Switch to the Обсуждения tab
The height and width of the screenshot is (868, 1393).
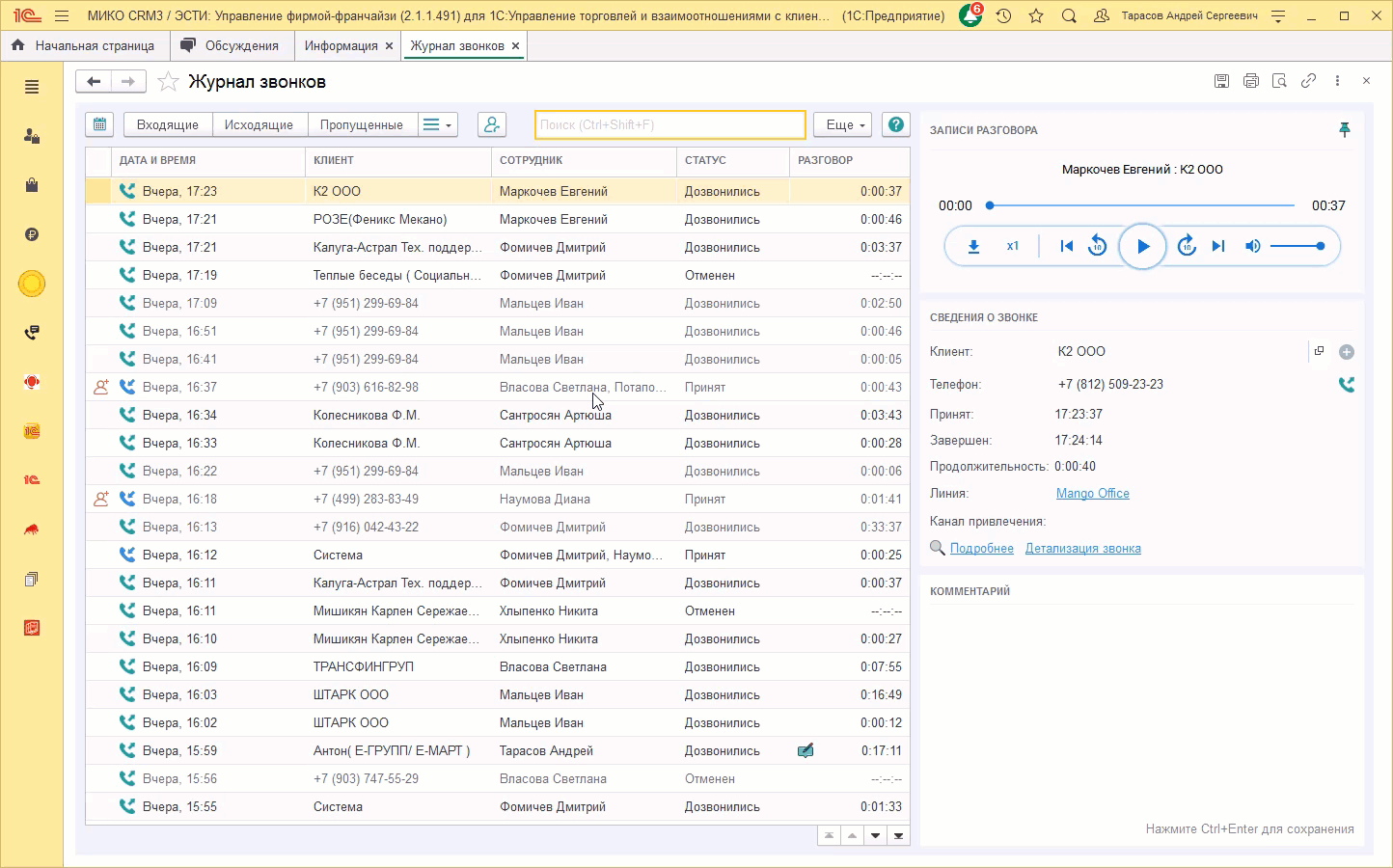point(232,45)
